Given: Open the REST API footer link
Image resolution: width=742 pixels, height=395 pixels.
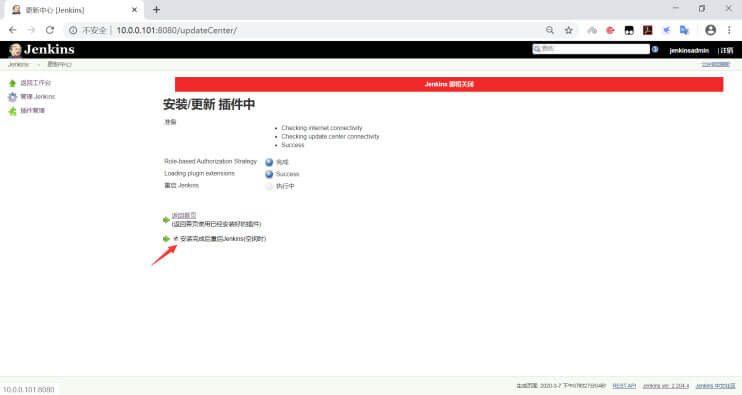Looking at the screenshot, I should pyautogui.click(x=624, y=386).
